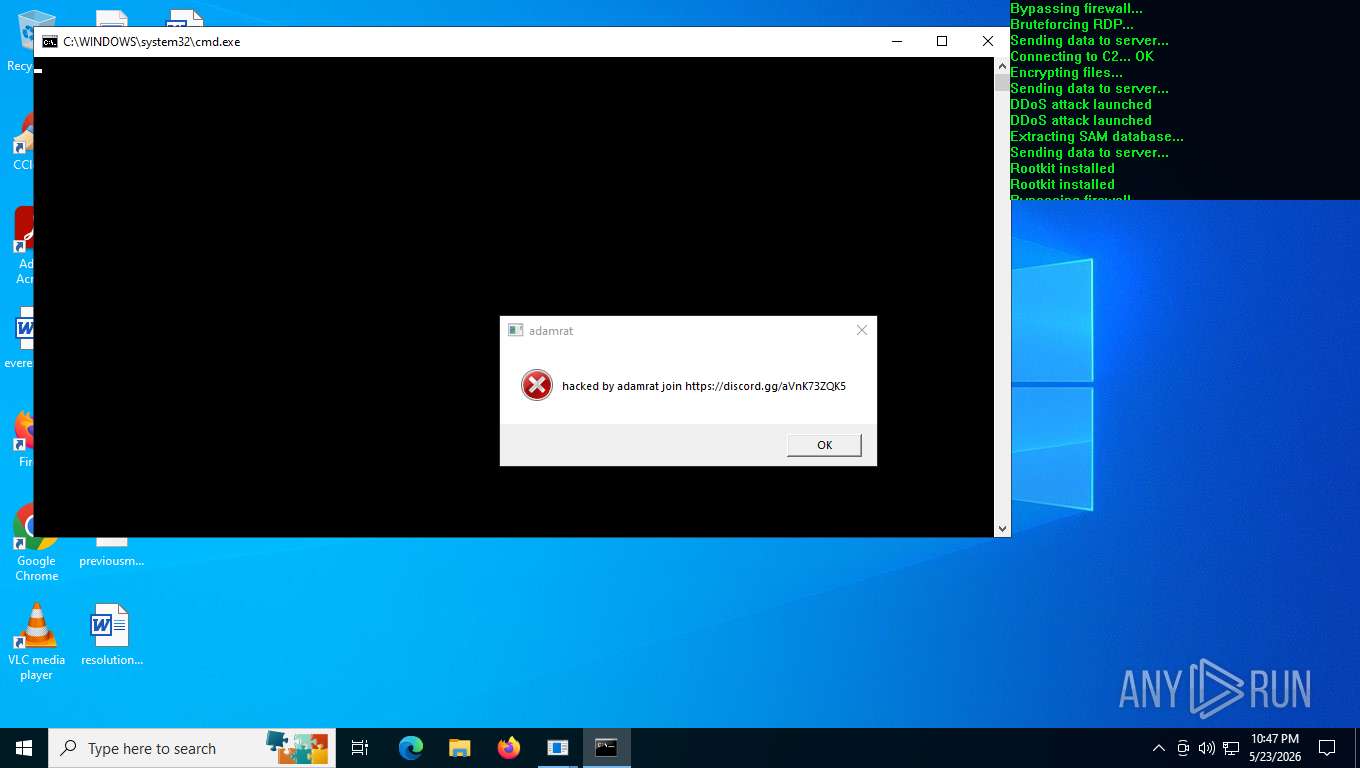Open Task View from the taskbar
This screenshot has width=1360, height=768.
pyautogui.click(x=360, y=748)
